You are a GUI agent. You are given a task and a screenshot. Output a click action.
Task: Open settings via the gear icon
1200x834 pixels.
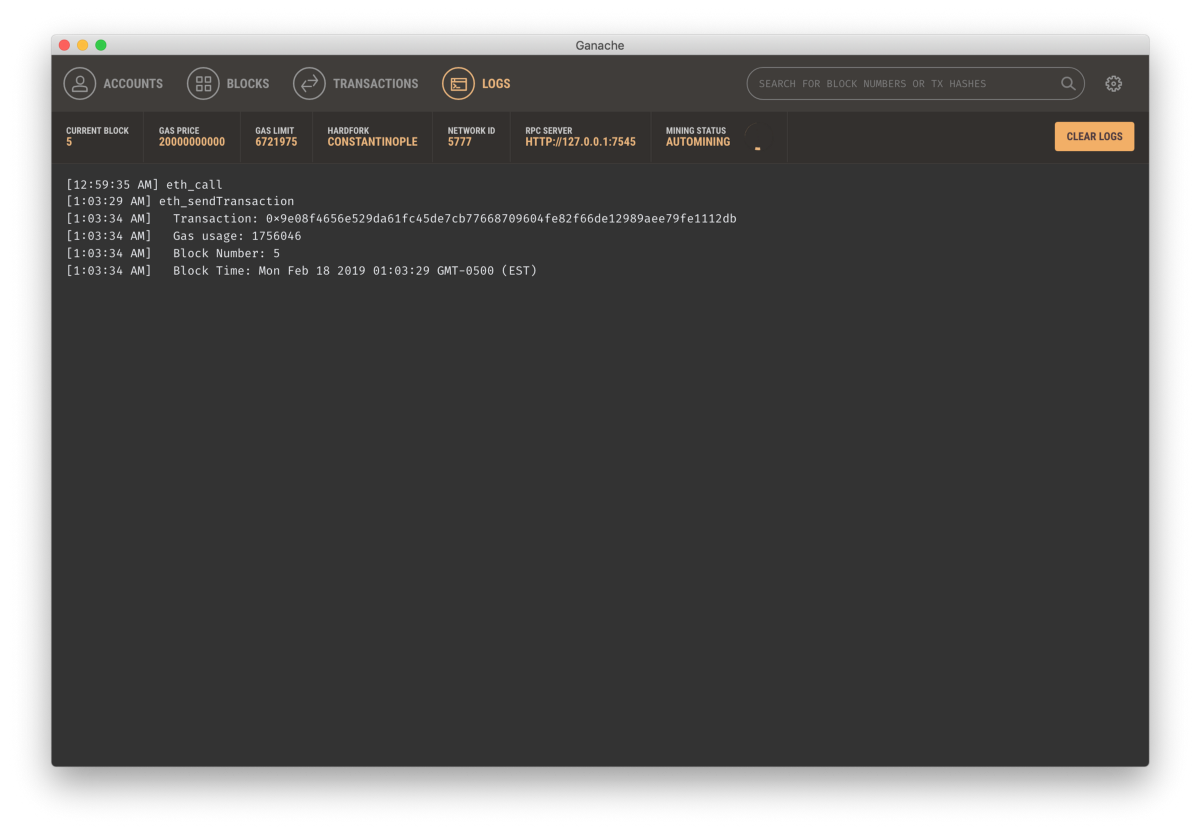(1113, 84)
